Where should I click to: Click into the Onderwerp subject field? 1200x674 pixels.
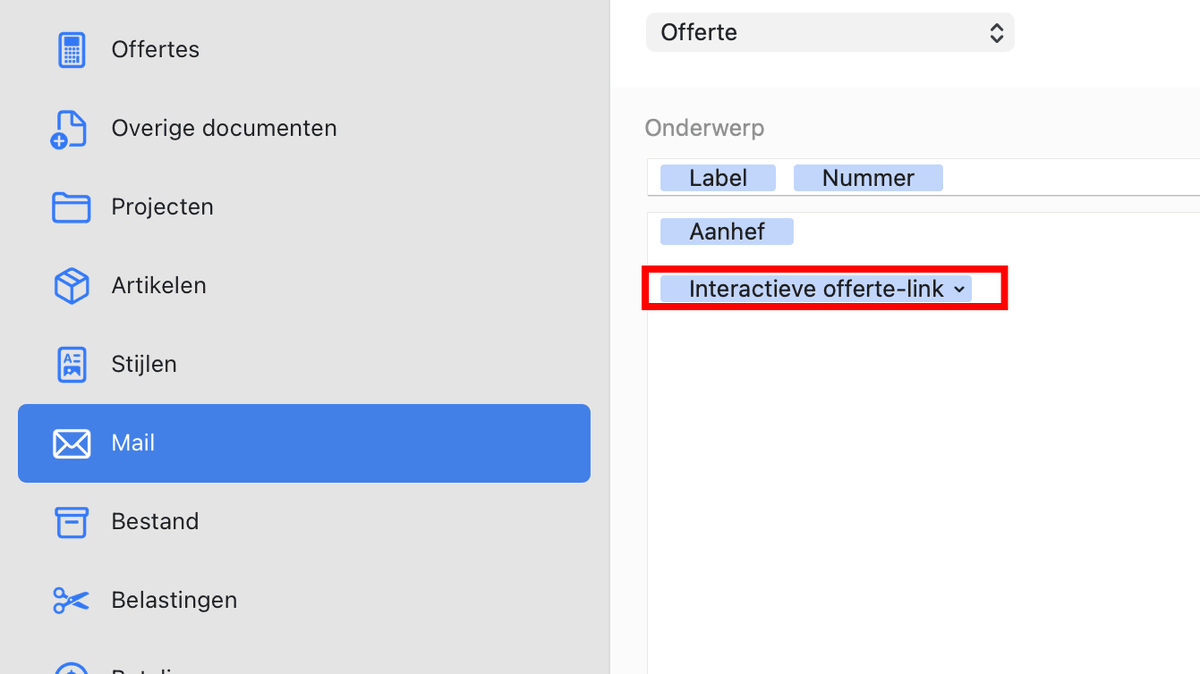point(1070,178)
